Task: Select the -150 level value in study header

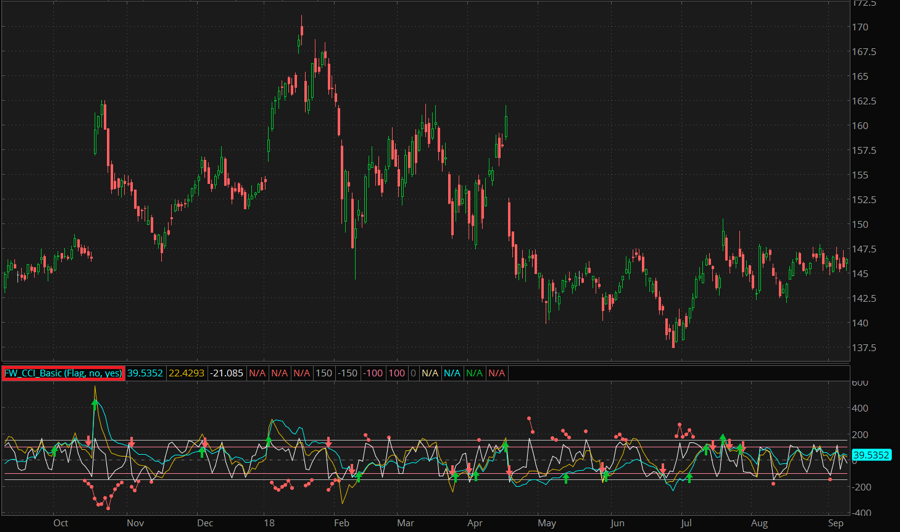Action: pyautogui.click(x=348, y=373)
